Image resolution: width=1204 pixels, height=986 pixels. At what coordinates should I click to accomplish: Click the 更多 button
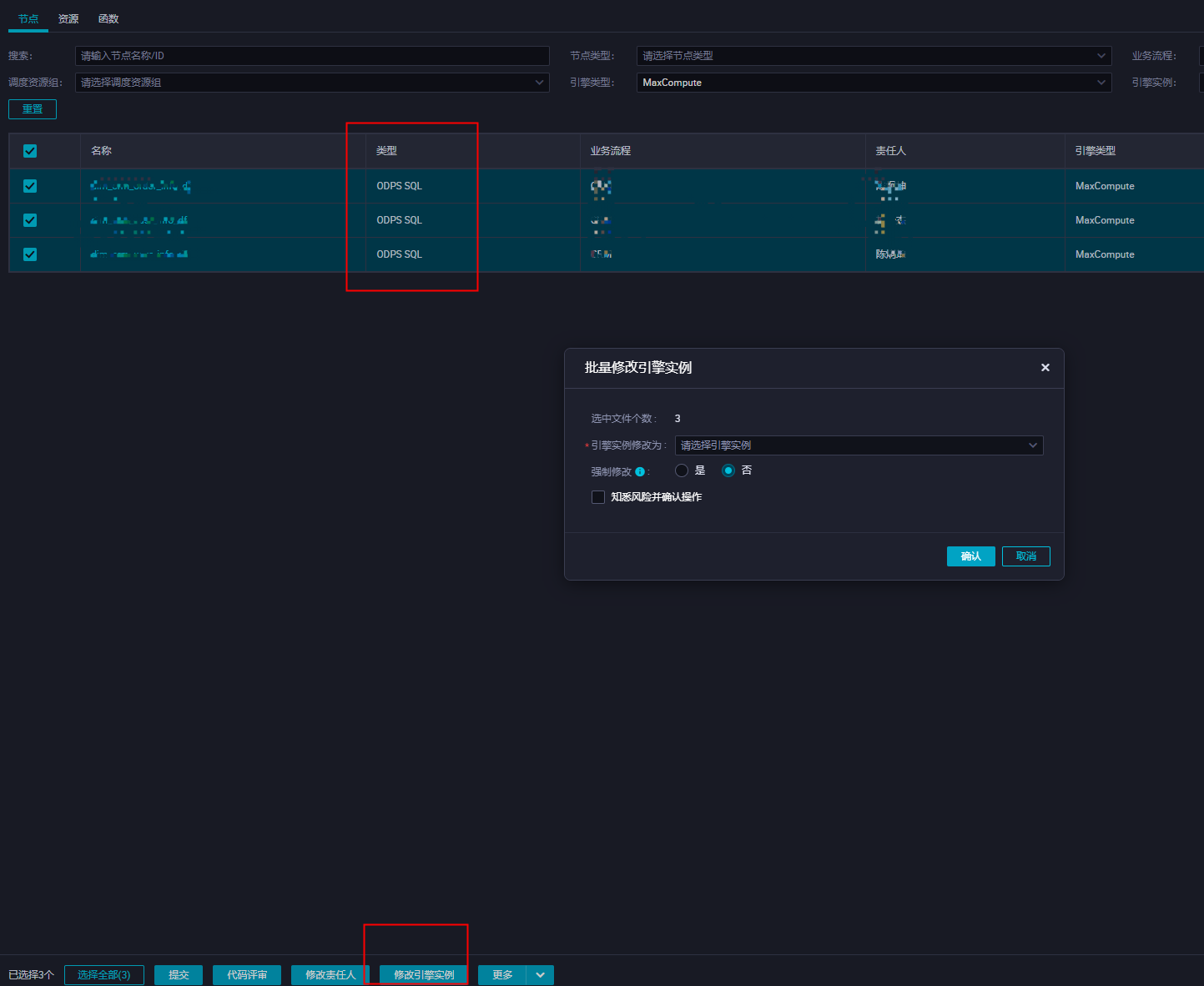502,975
